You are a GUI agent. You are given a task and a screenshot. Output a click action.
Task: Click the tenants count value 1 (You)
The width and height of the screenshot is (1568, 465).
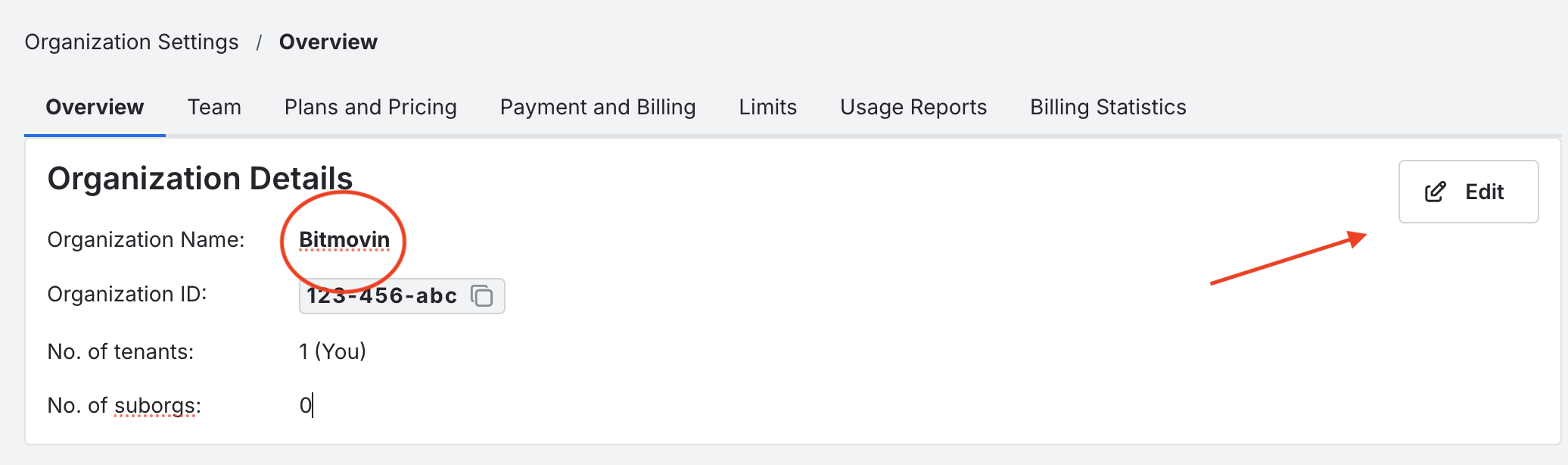click(332, 351)
